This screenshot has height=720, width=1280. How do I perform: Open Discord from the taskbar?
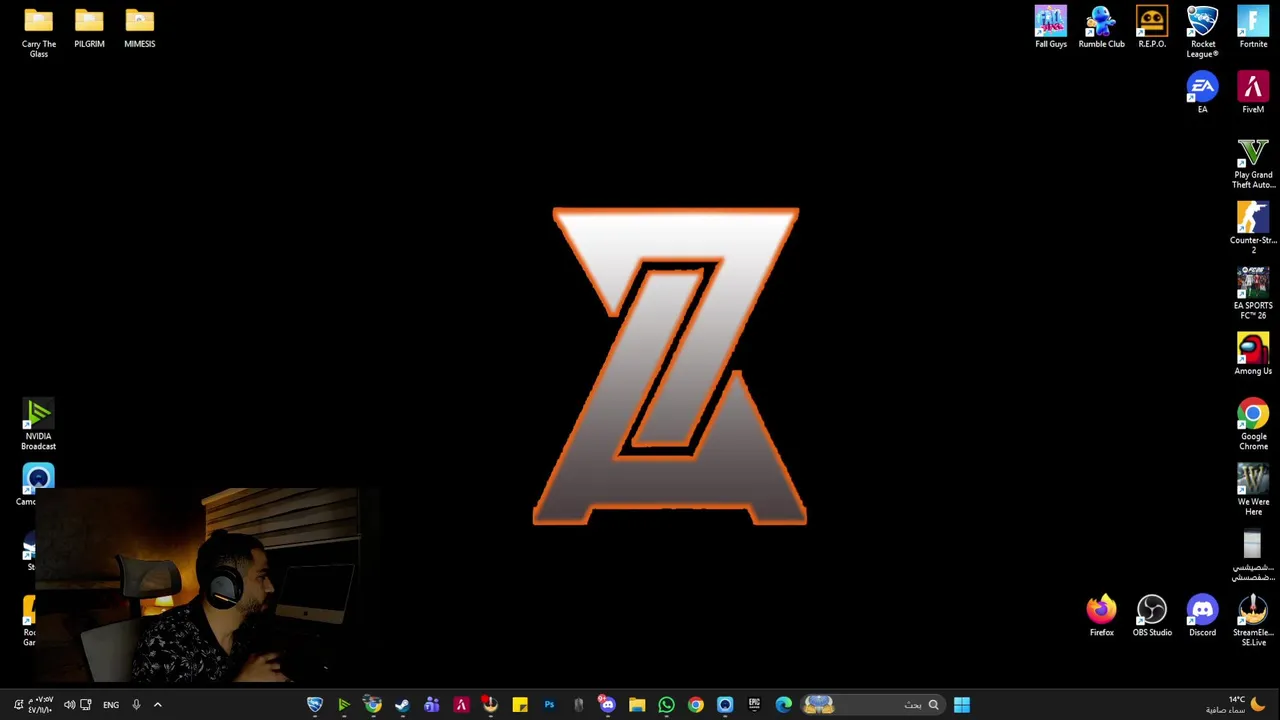pyautogui.click(x=607, y=705)
